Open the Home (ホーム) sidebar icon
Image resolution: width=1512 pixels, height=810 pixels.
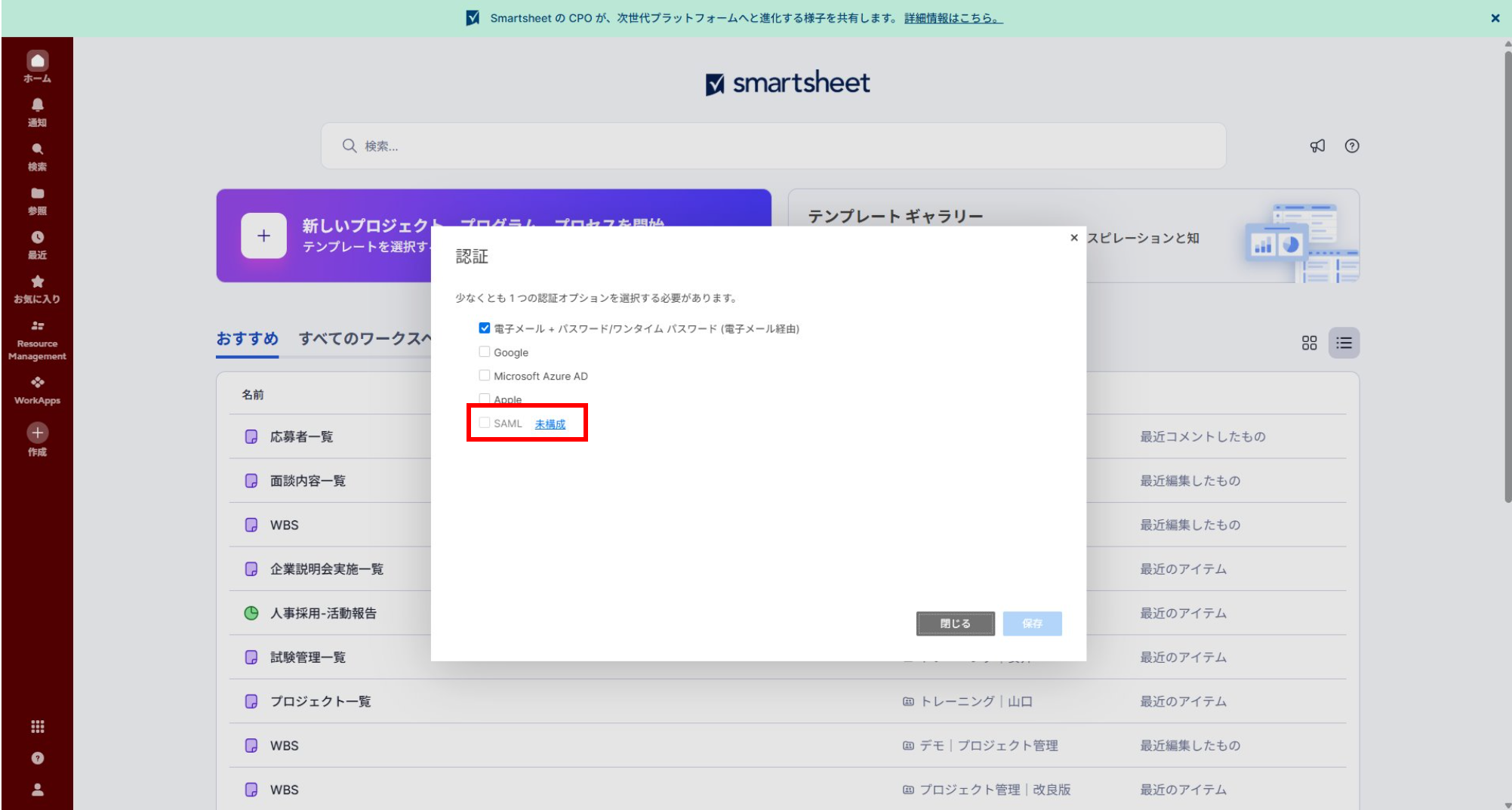37,60
